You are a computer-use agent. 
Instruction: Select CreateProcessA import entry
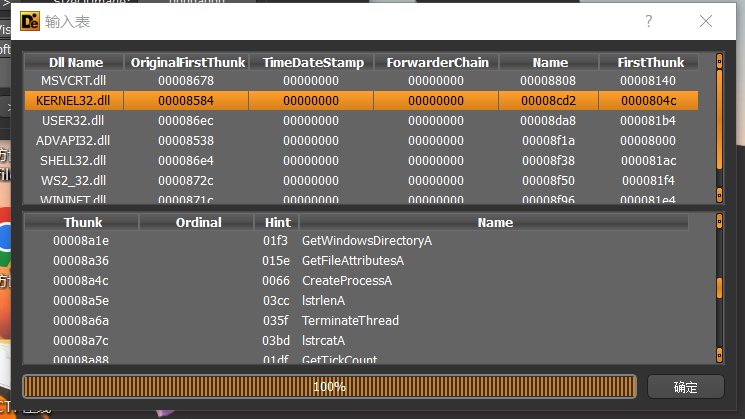click(x=356, y=281)
